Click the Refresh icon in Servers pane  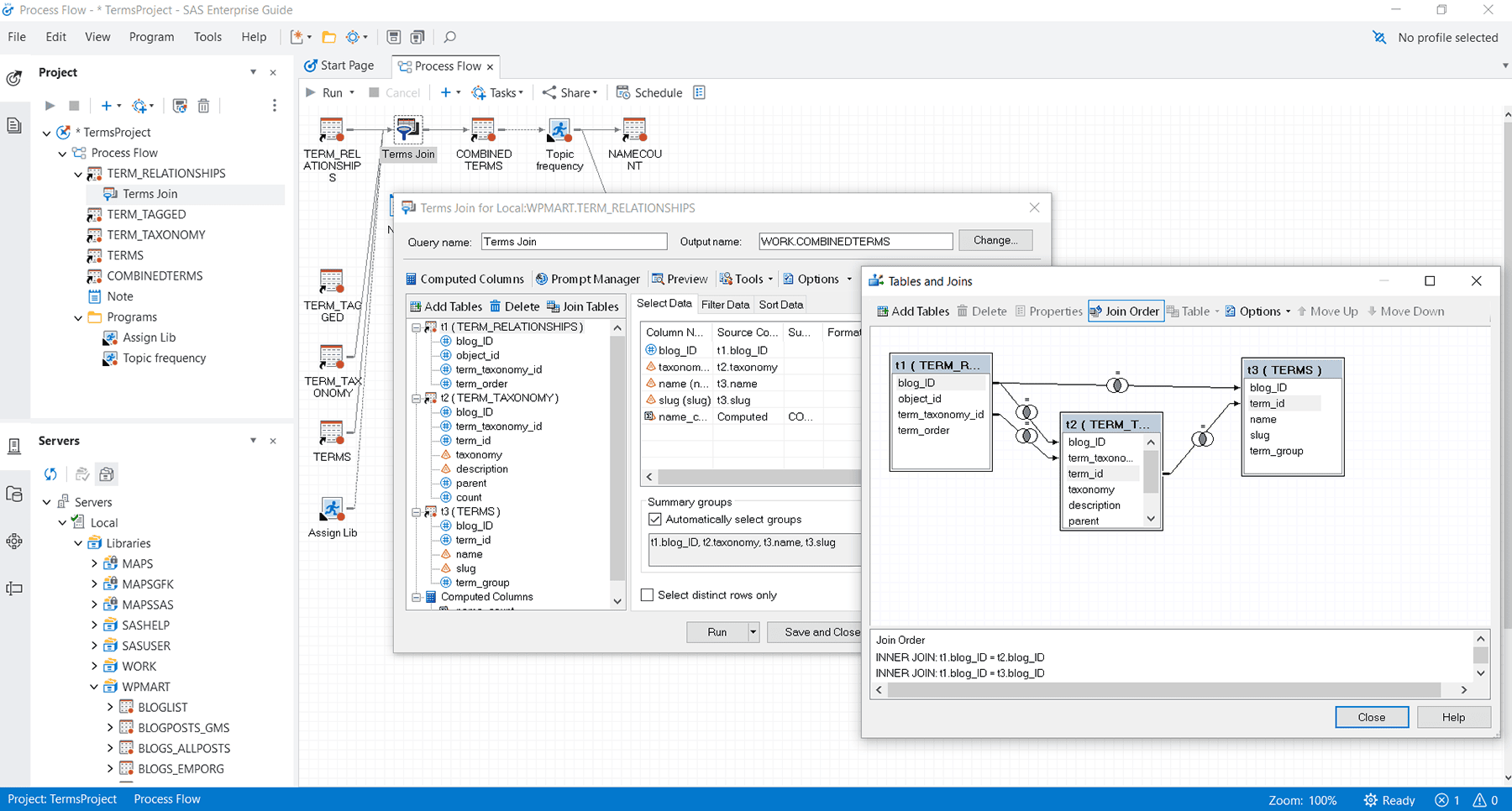(x=50, y=474)
